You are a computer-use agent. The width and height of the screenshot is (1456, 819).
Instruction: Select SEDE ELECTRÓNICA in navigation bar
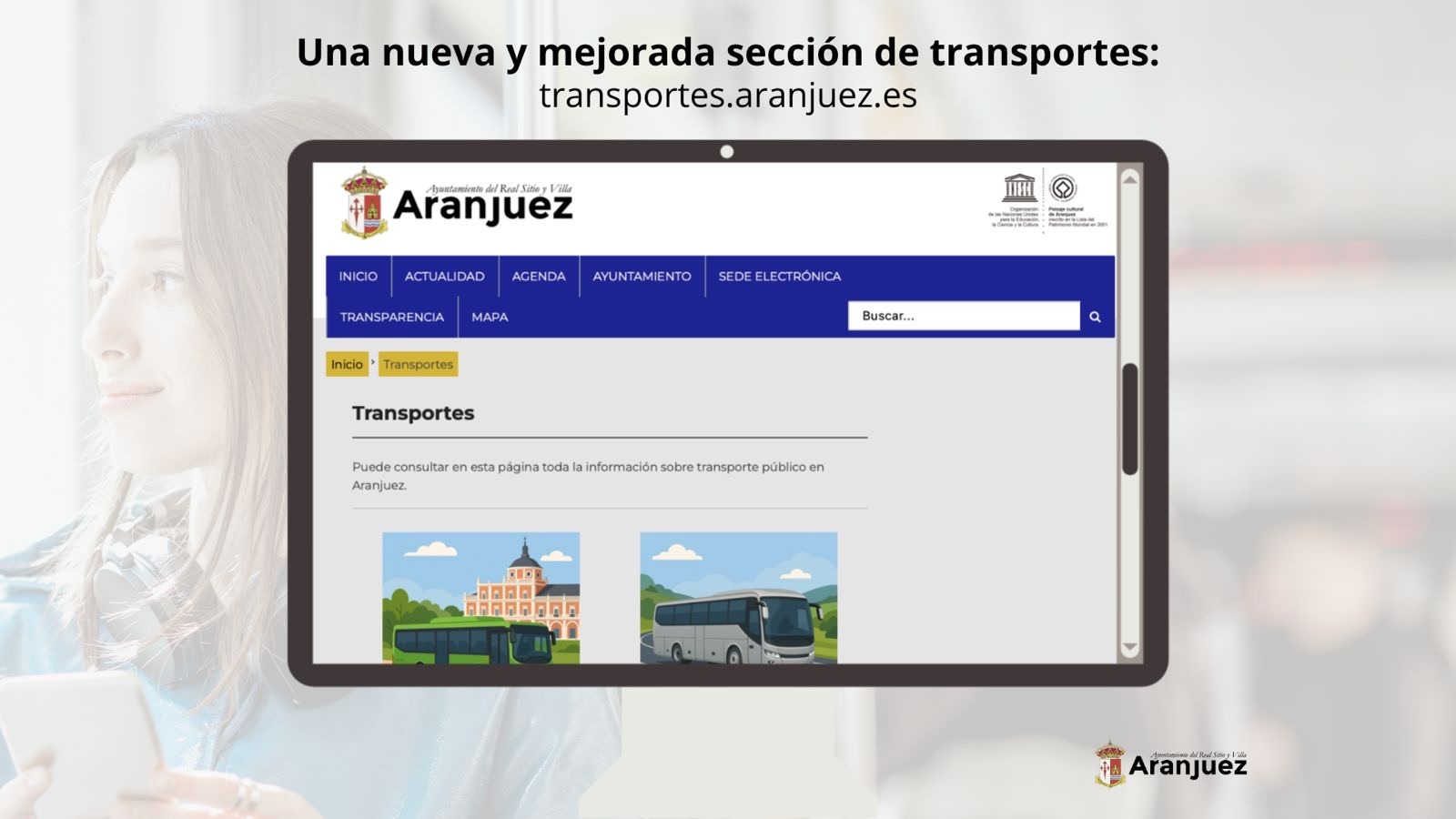[x=779, y=277]
